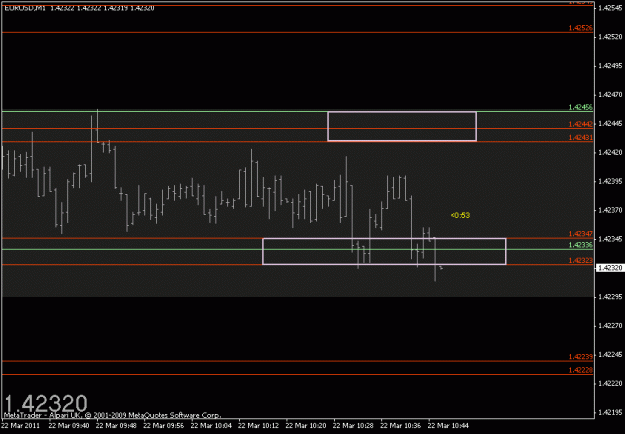625x434 pixels.
Task: Click price scale value 1.42370
Action: 610,210
